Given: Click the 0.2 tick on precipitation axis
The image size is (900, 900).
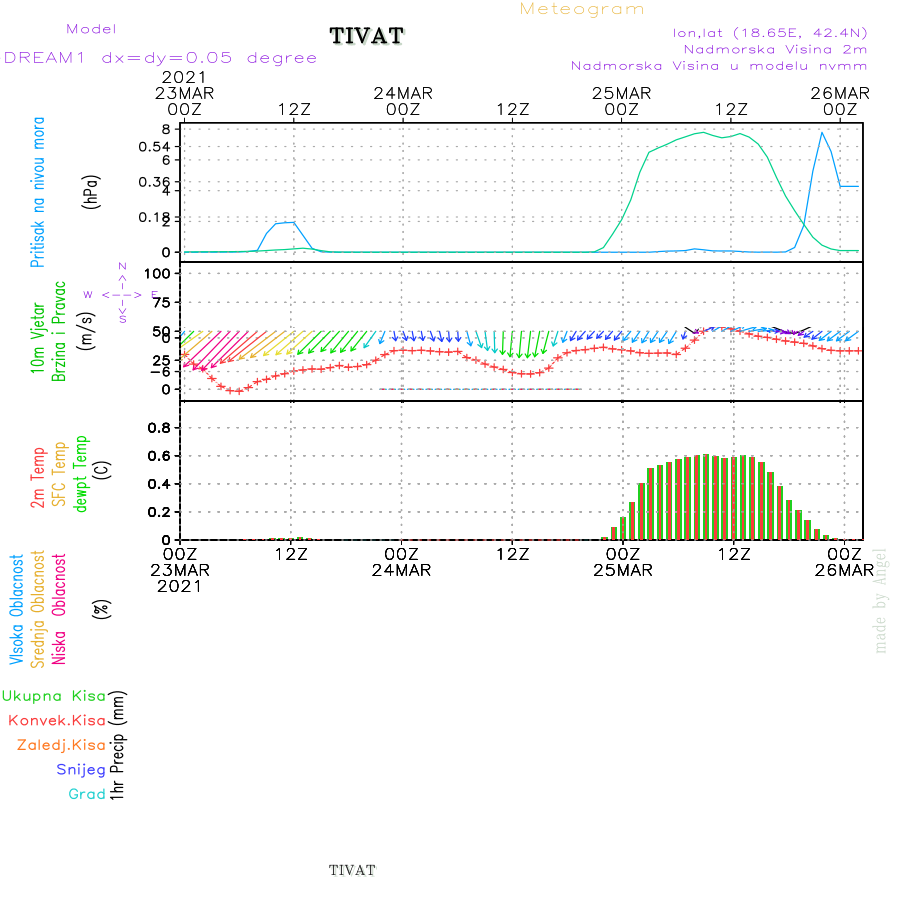Looking at the screenshot, I should point(159,512).
